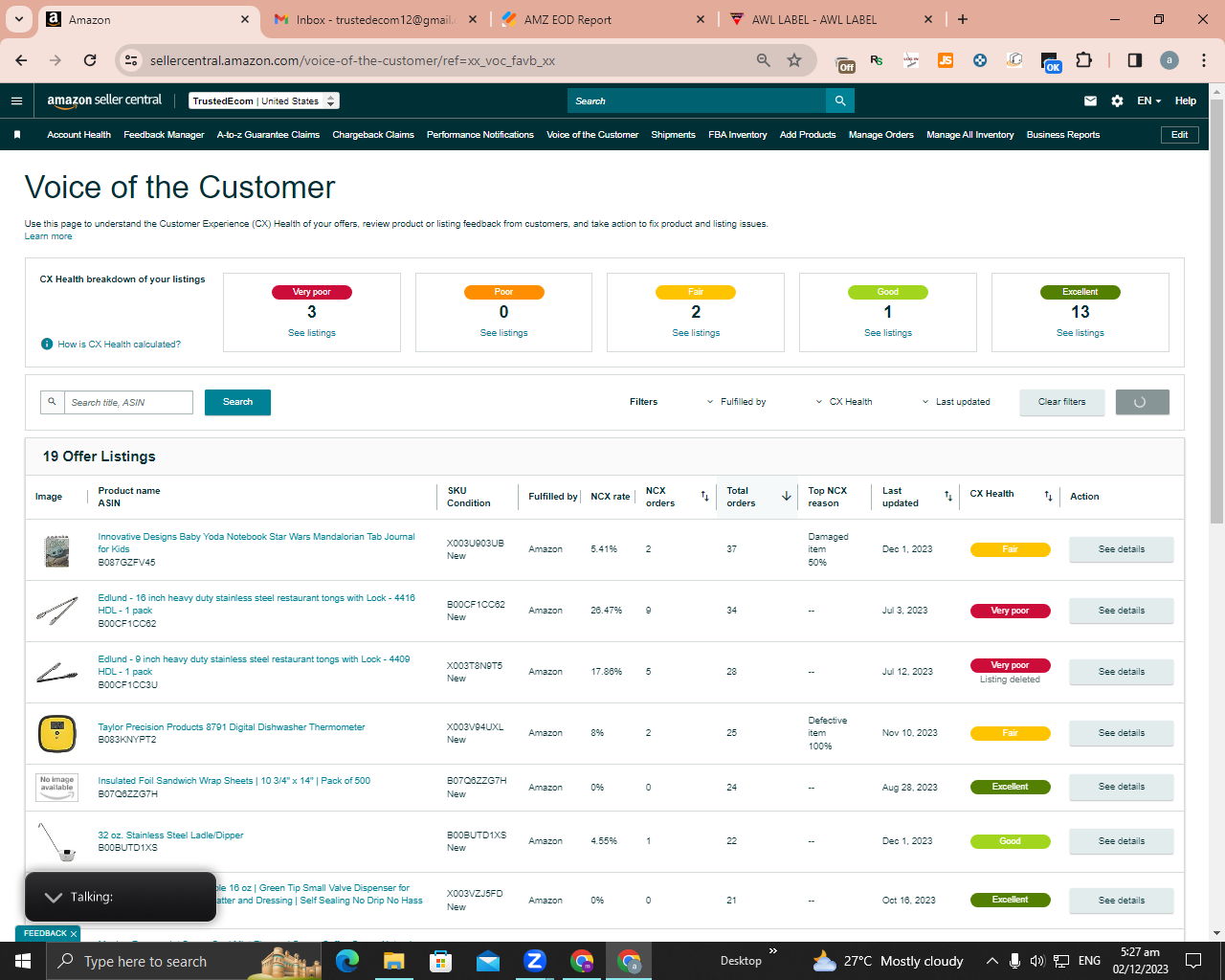Screen dimensions: 1225x980
Task: Open Mail app from taskbar
Action: coord(488,961)
